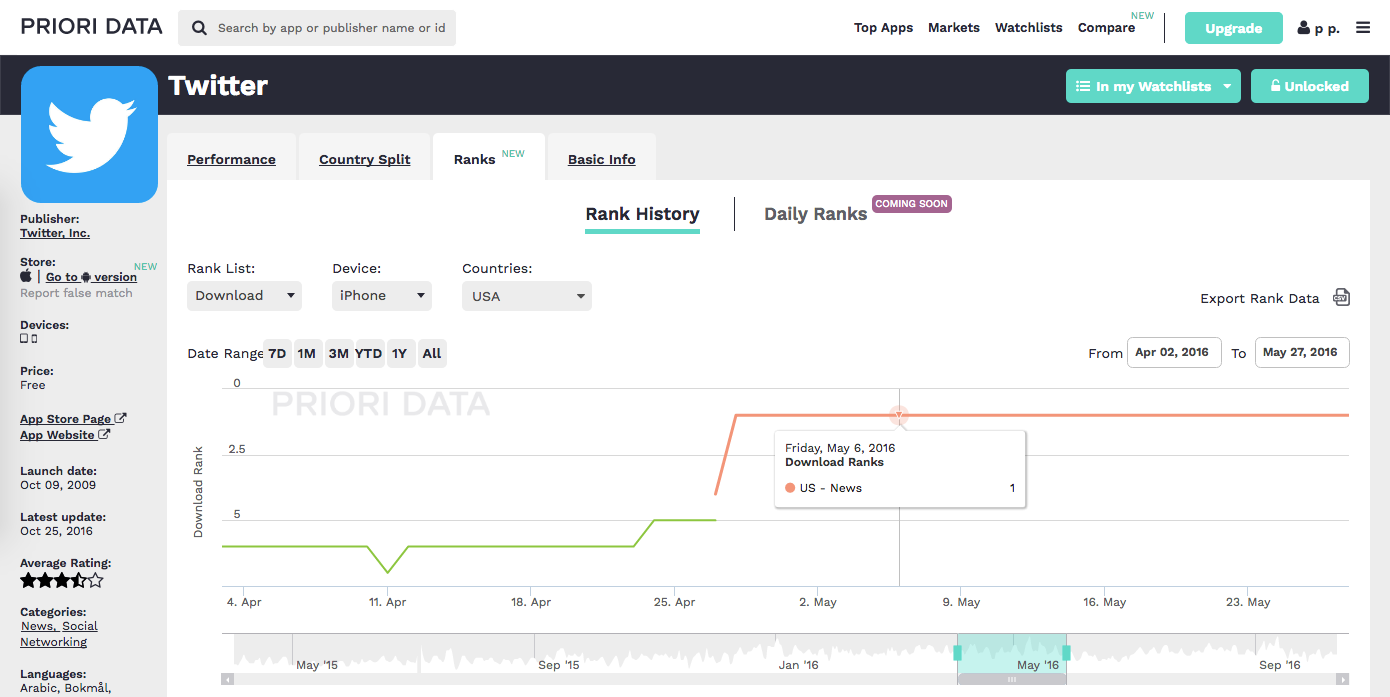Click the Export Rank Data CSV icon
The height and width of the screenshot is (697, 1390).
coord(1342,297)
